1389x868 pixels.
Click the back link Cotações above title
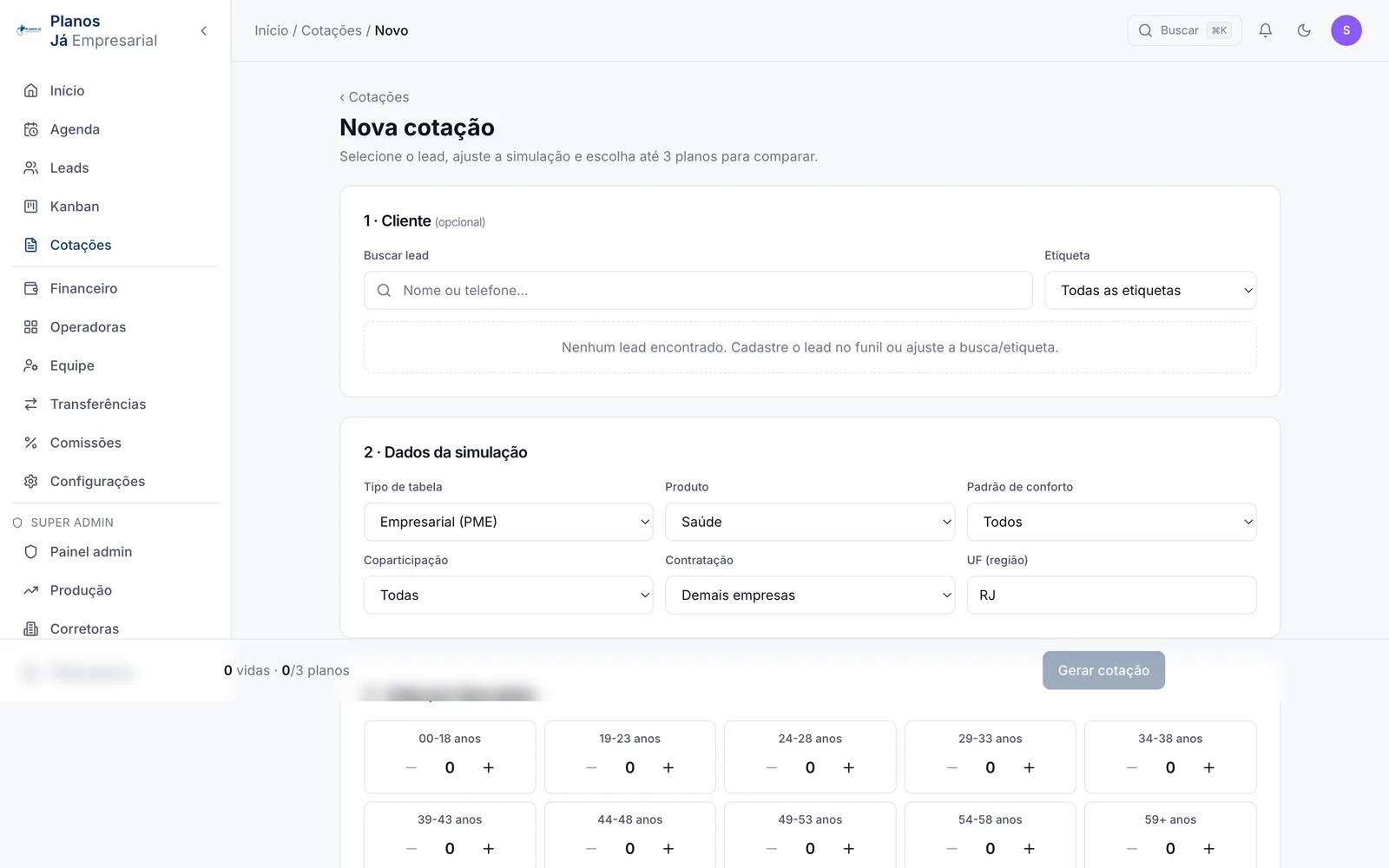pyautogui.click(x=374, y=97)
